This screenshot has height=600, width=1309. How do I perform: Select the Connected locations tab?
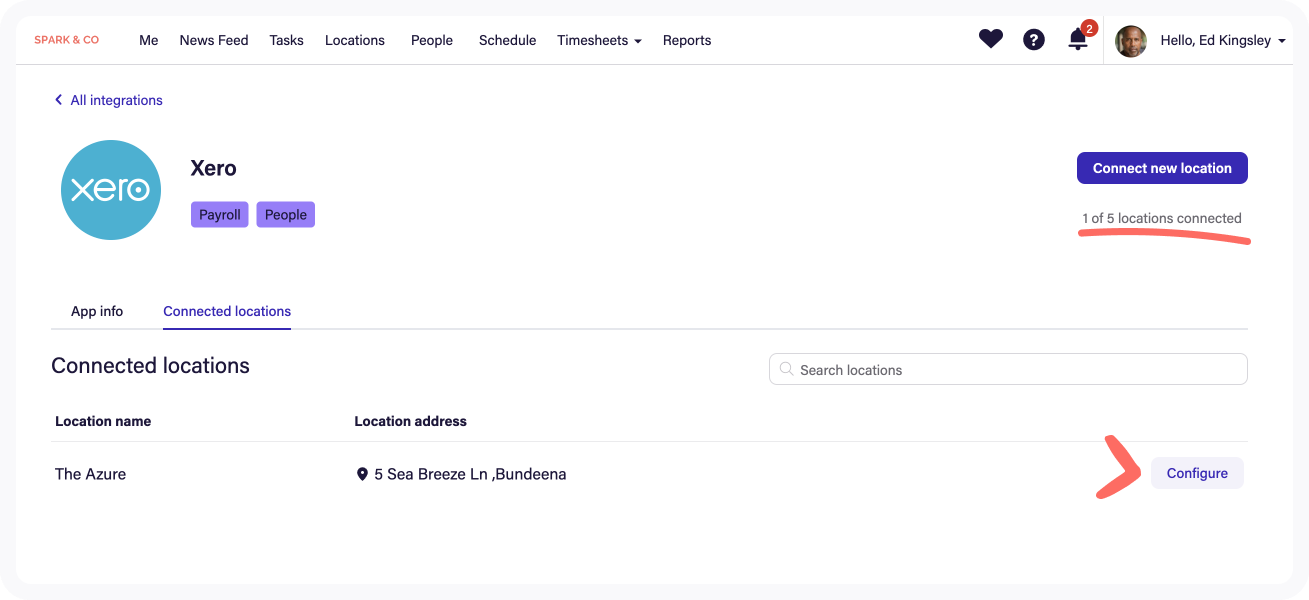click(x=227, y=311)
